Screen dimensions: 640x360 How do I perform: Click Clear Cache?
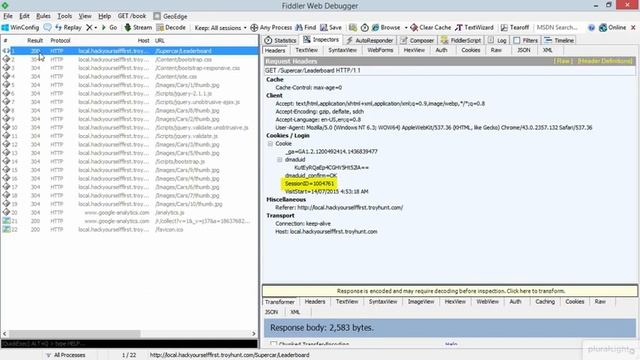pyautogui.click(x=431, y=27)
